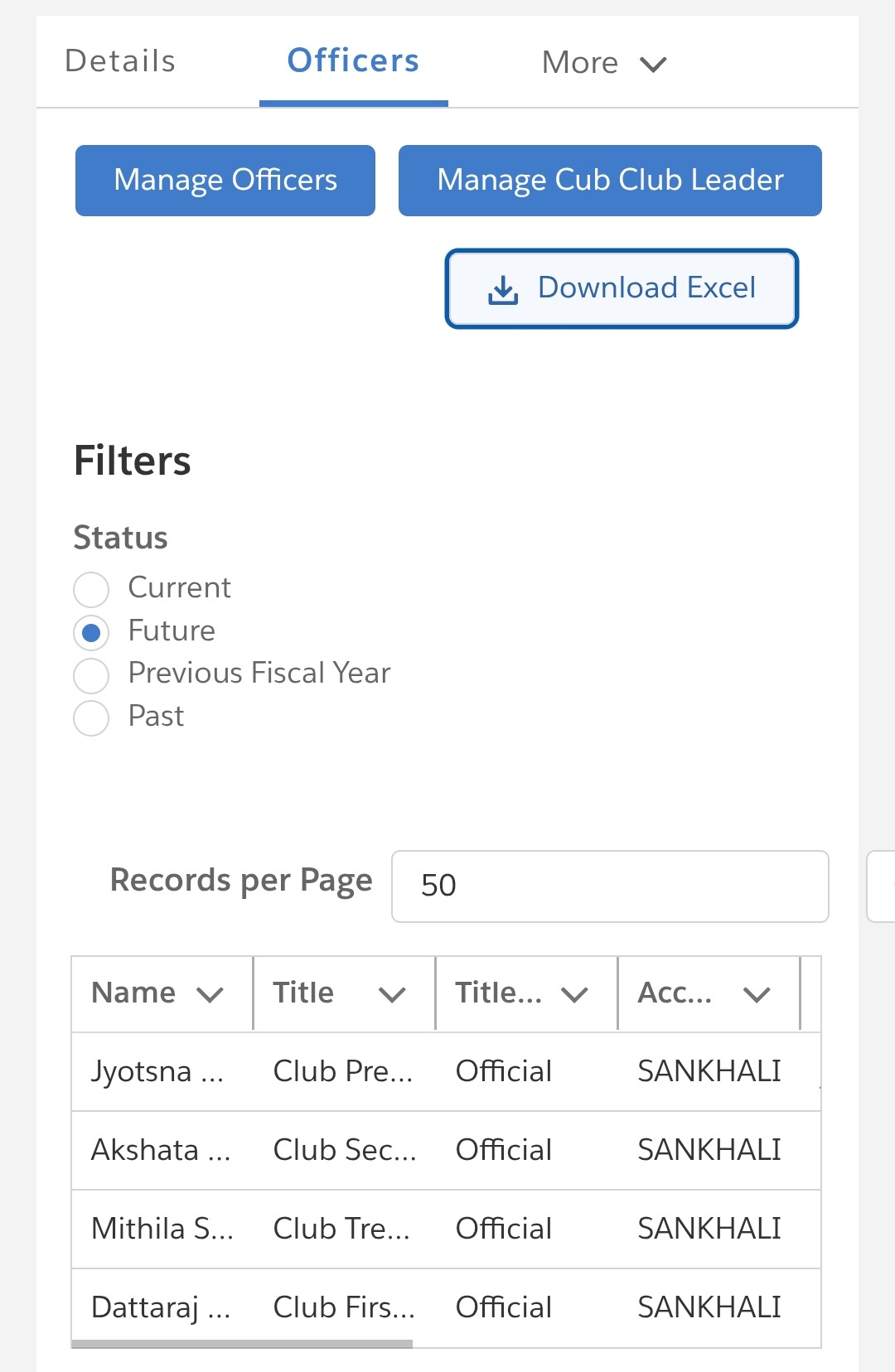The image size is (895, 1372).
Task: Expand the More tab dropdown
Action: pyautogui.click(x=604, y=62)
